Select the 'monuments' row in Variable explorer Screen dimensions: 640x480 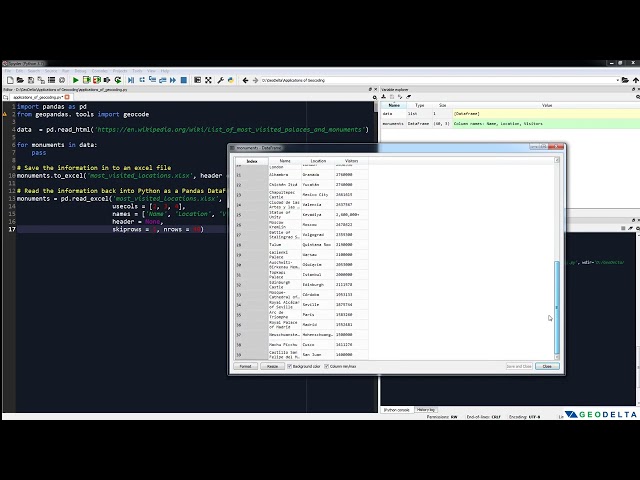tap(510, 124)
